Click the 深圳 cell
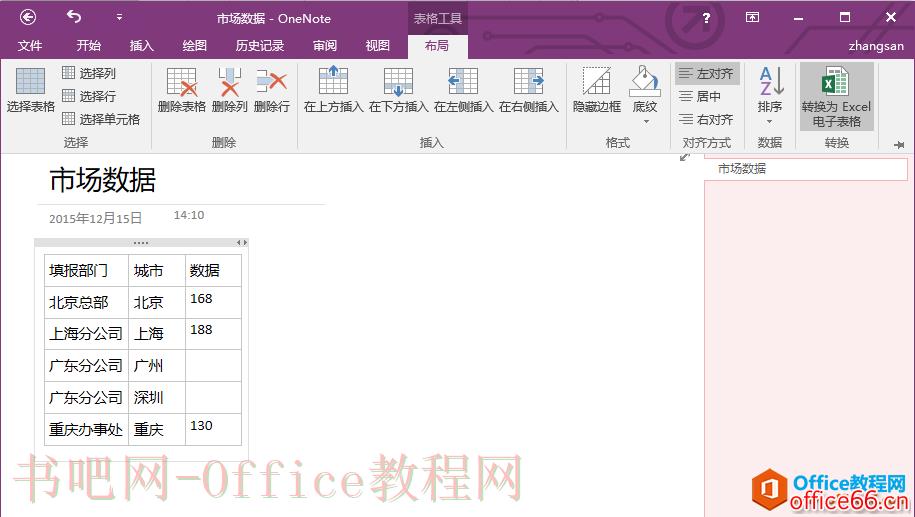The width and height of the screenshot is (915, 517). pos(157,397)
